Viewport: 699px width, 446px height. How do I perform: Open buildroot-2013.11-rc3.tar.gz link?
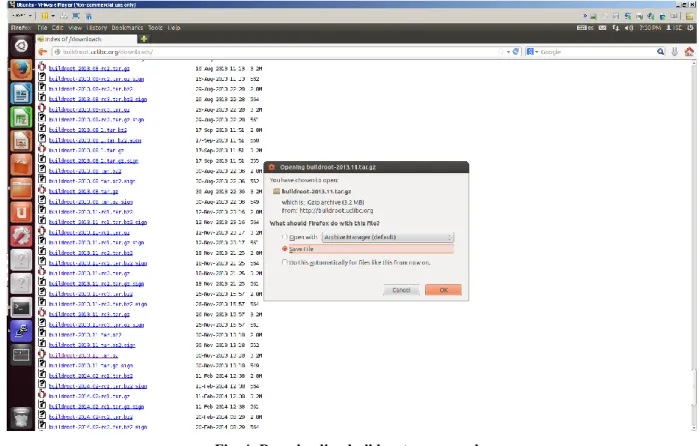(x=89, y=314)
